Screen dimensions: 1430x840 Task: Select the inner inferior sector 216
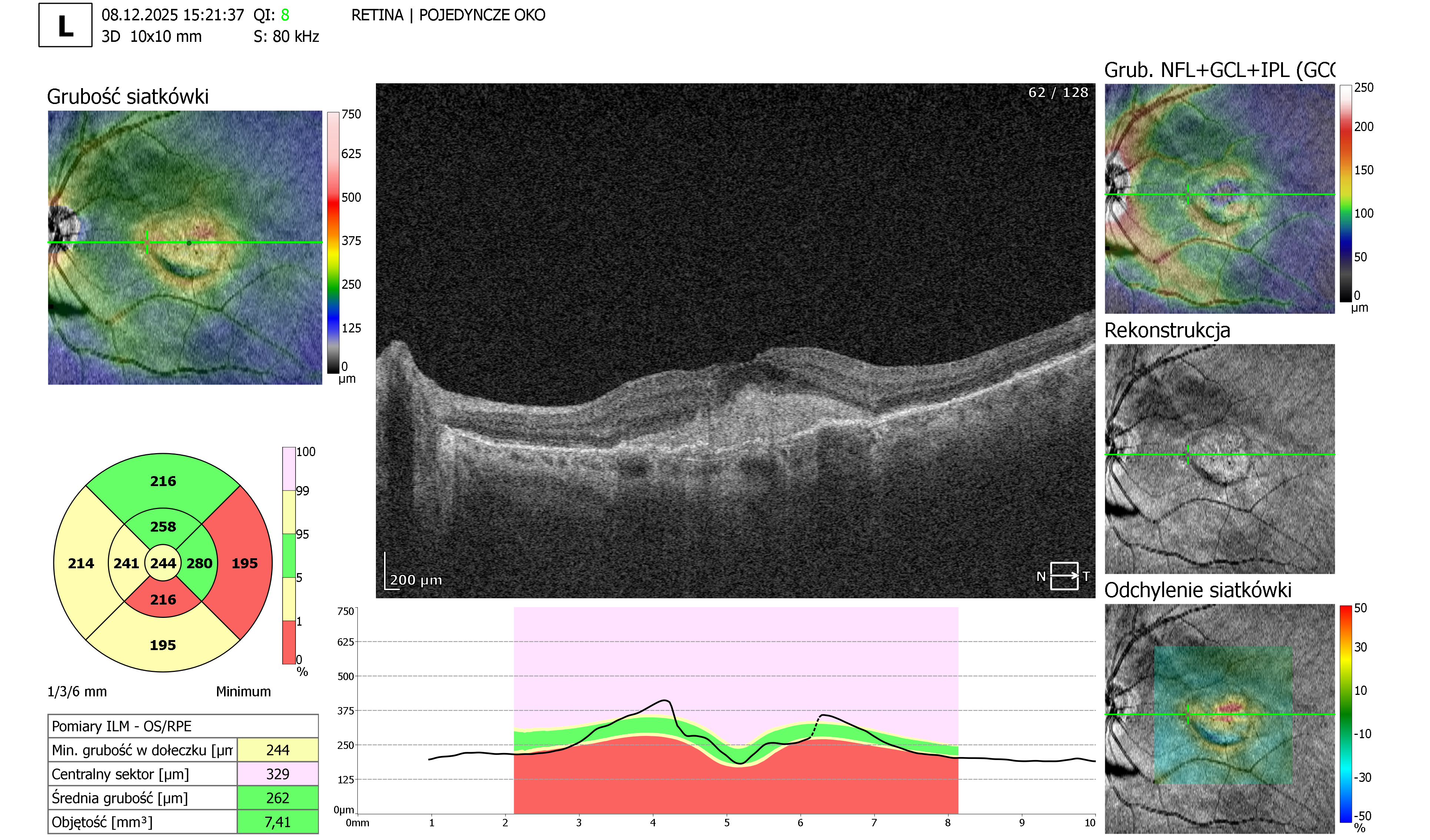pyautogui.click(x=163, y=599)
